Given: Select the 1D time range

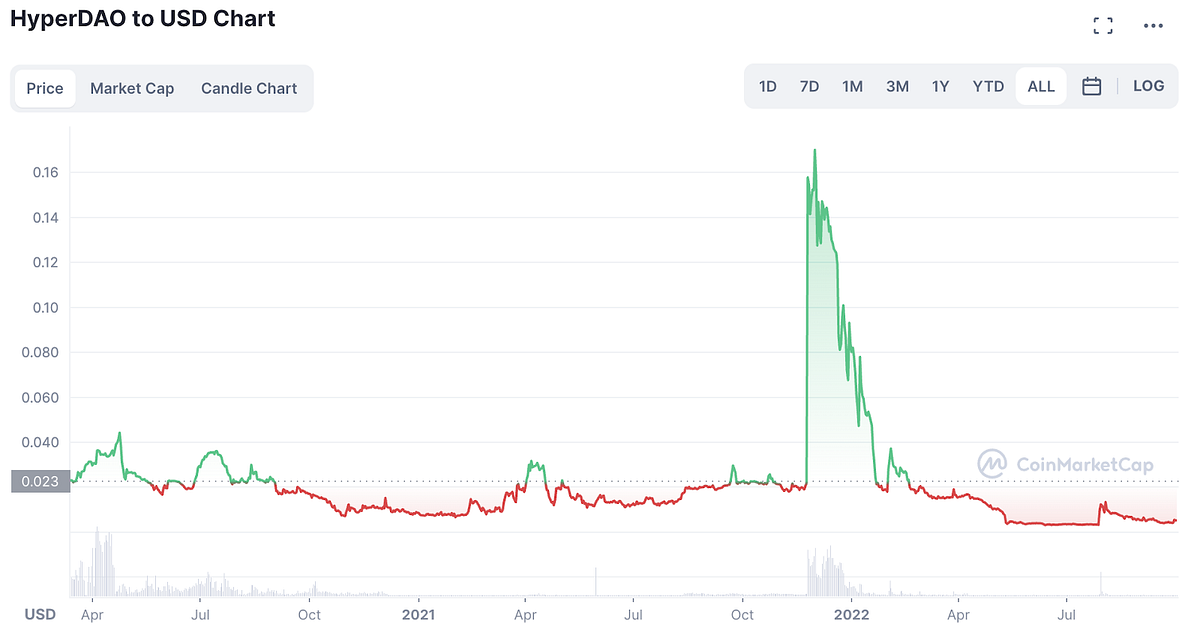Looking at the screenshot, I should (768, 86).
